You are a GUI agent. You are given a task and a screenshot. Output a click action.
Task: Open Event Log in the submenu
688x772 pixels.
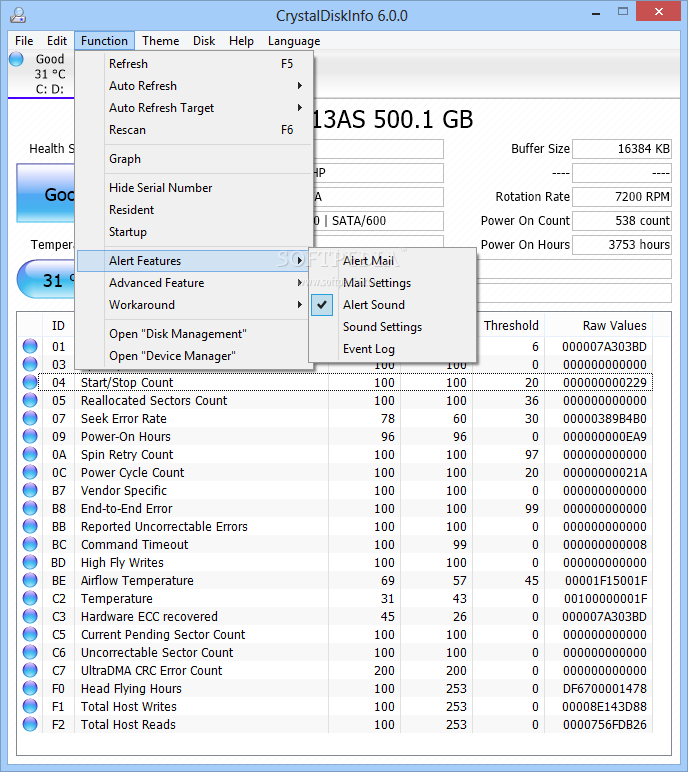393,349
